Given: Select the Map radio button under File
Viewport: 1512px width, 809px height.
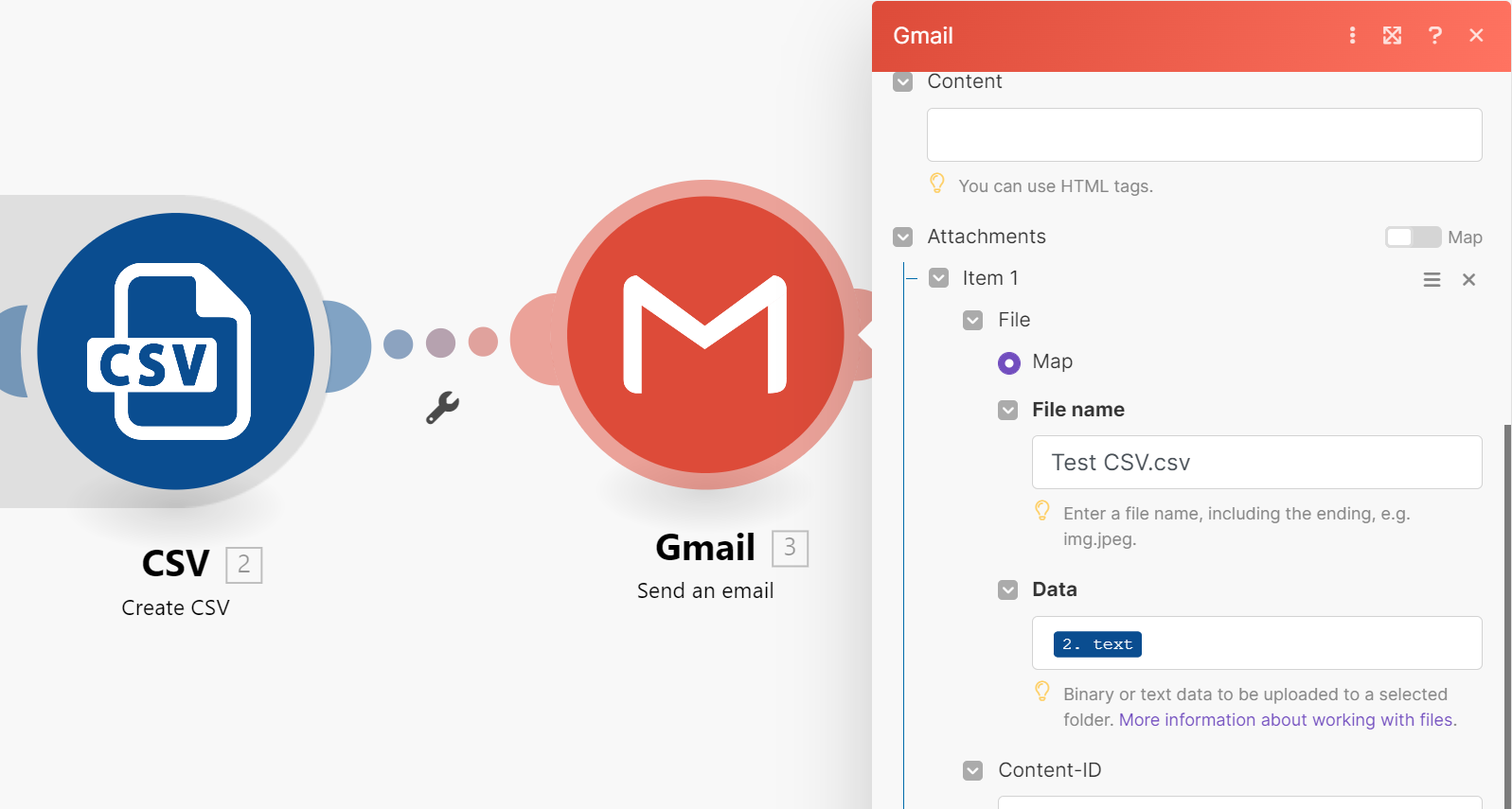Looking at the screenshot, I should click(x=1009, y=362).
